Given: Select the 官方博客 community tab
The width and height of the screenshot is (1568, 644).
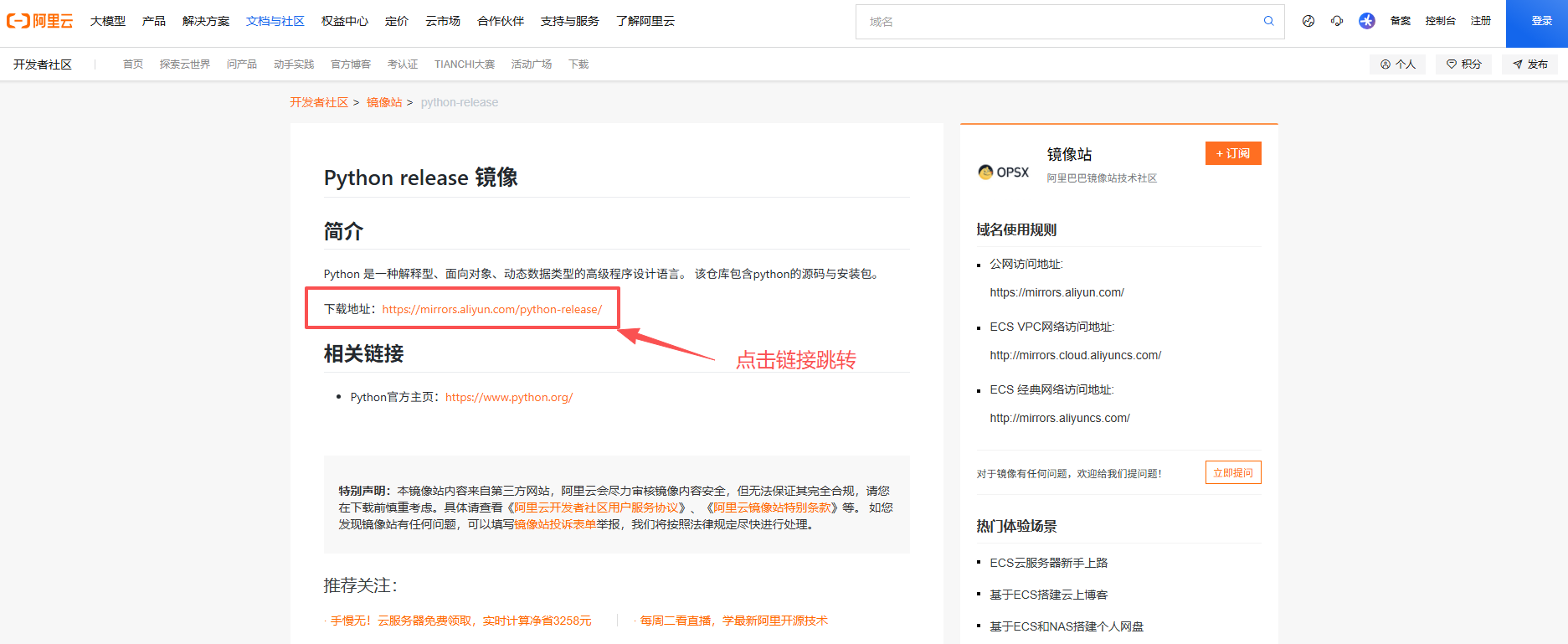Looking at the screenshot, I should click(x=350, y=64).
